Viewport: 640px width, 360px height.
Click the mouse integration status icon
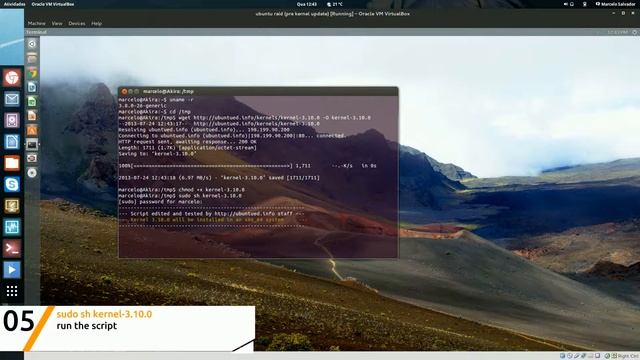coord(608,356)
